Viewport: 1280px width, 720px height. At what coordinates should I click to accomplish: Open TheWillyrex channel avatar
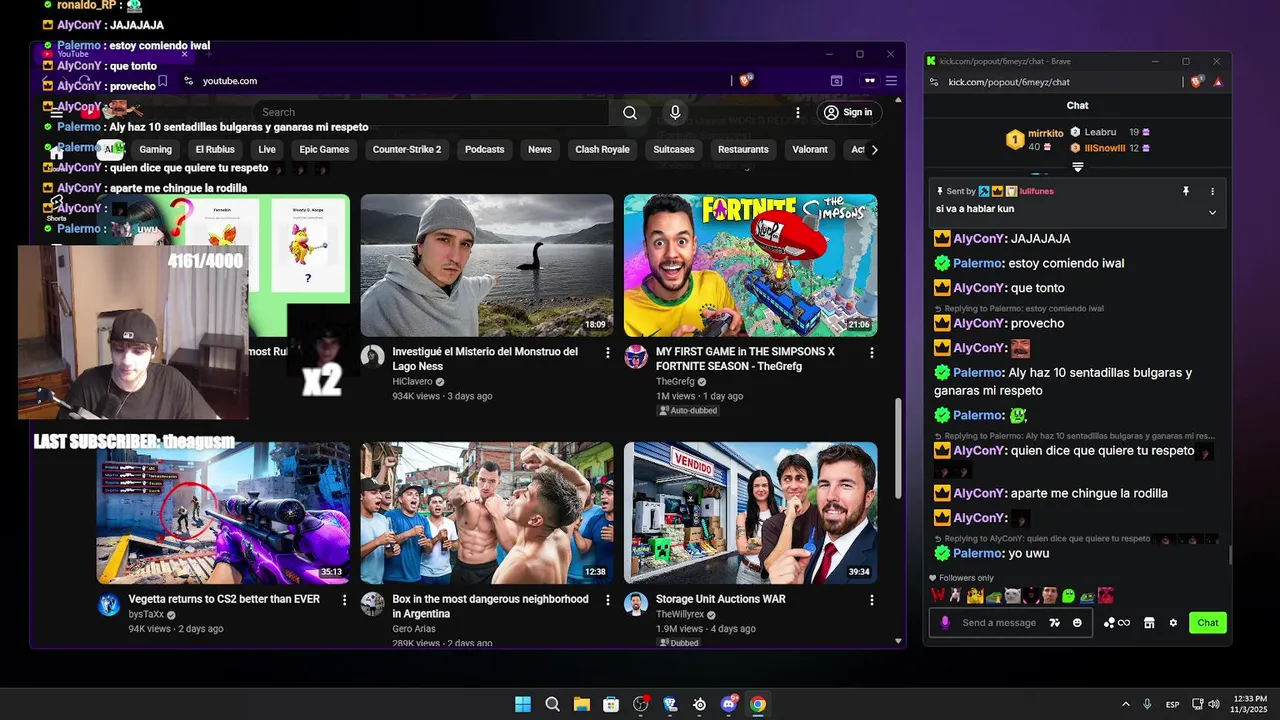636,604
